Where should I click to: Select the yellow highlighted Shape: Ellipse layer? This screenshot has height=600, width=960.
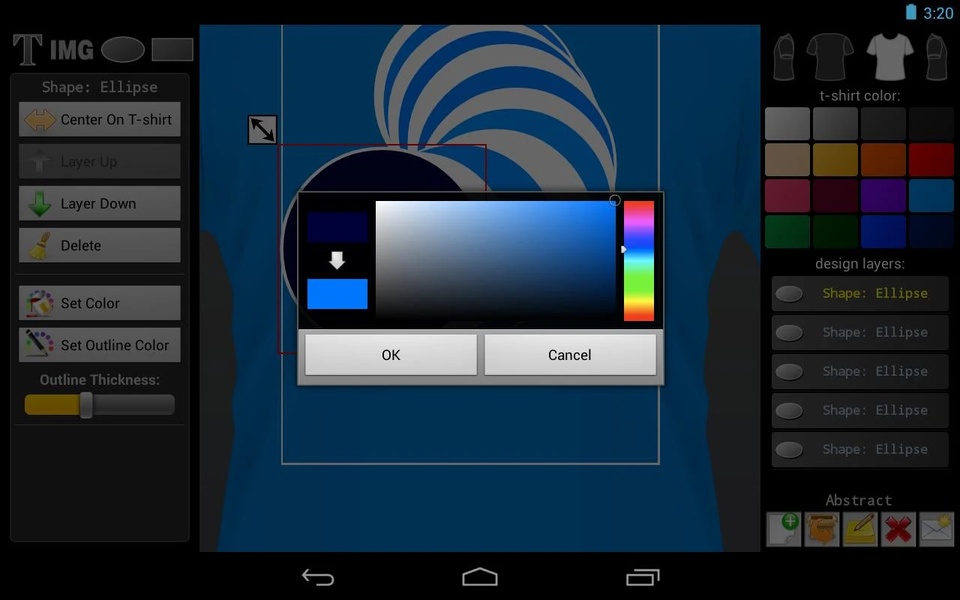860,293
